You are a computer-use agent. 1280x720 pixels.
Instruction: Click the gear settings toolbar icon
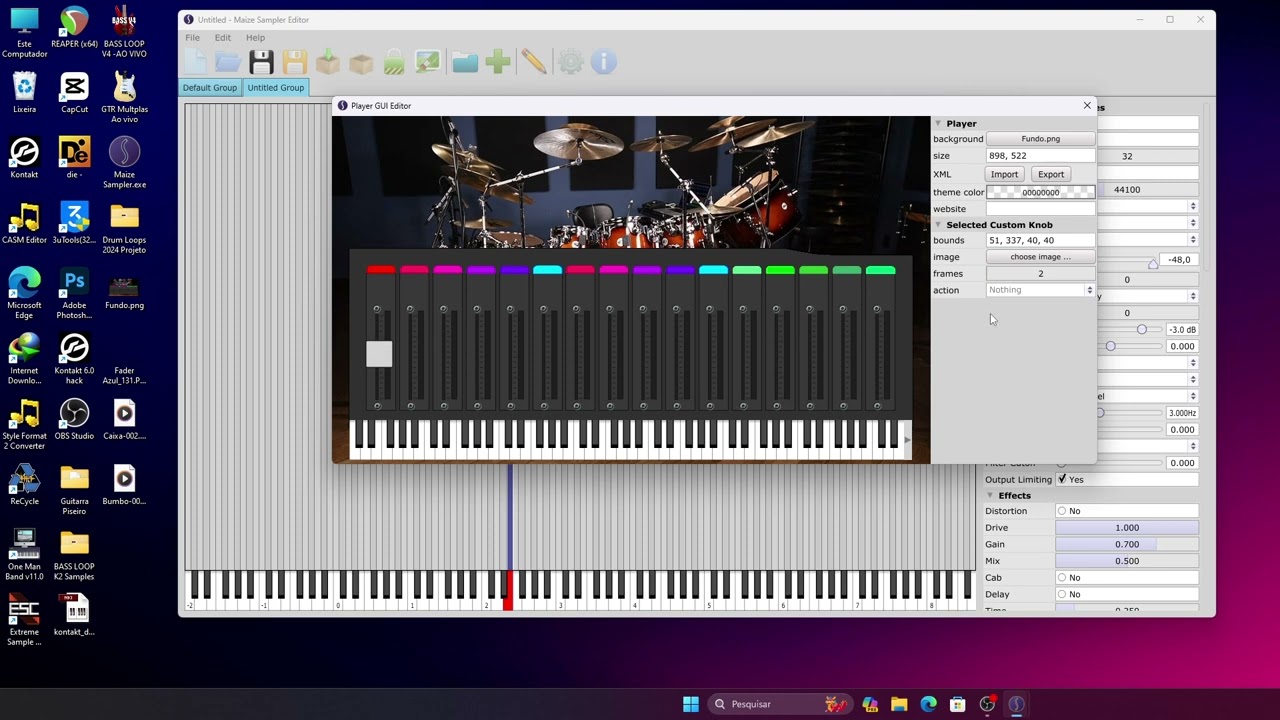(571, 62)
